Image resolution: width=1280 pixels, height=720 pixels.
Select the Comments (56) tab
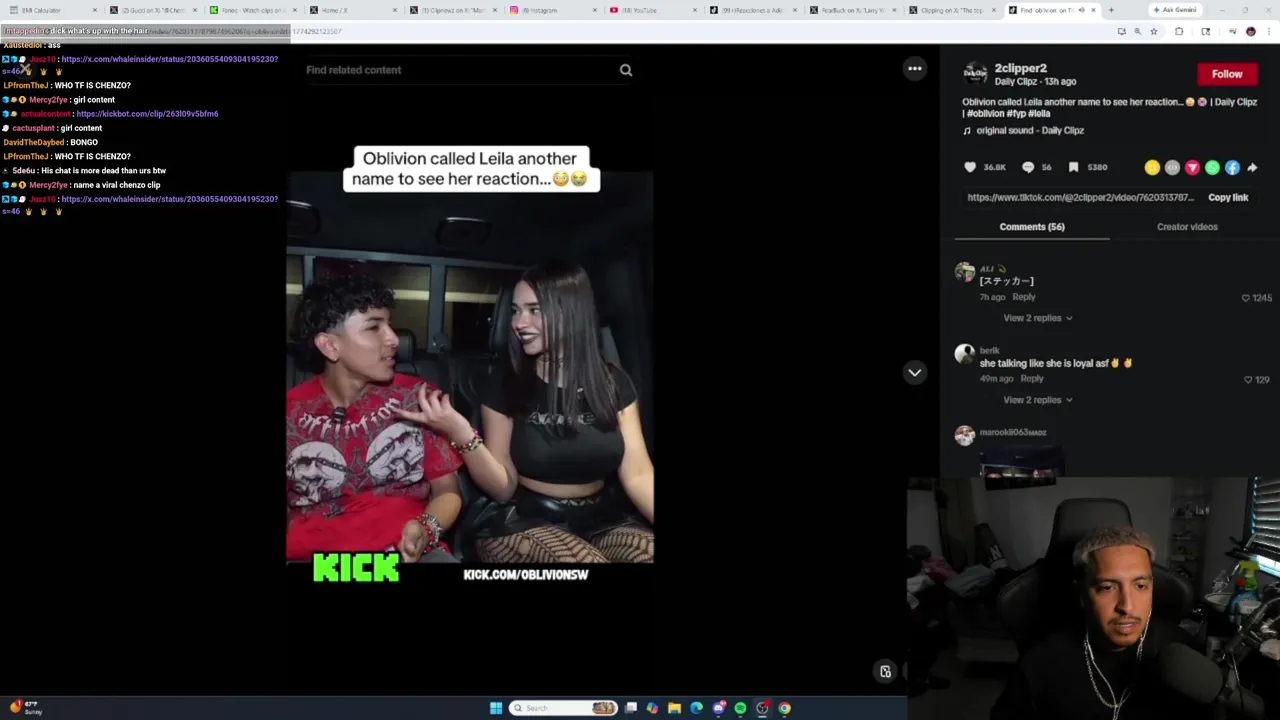pos(1032,227)
